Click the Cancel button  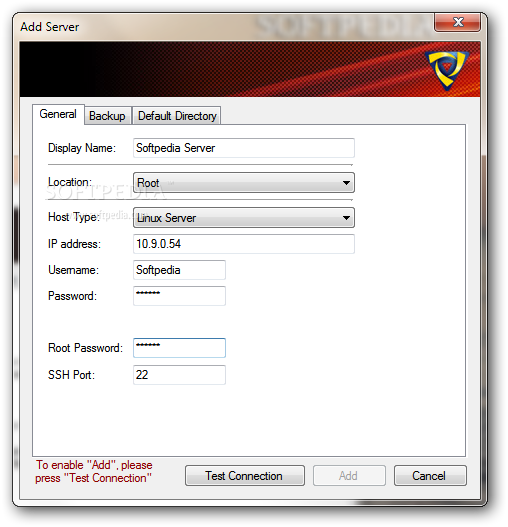click(x=430, y=476)
